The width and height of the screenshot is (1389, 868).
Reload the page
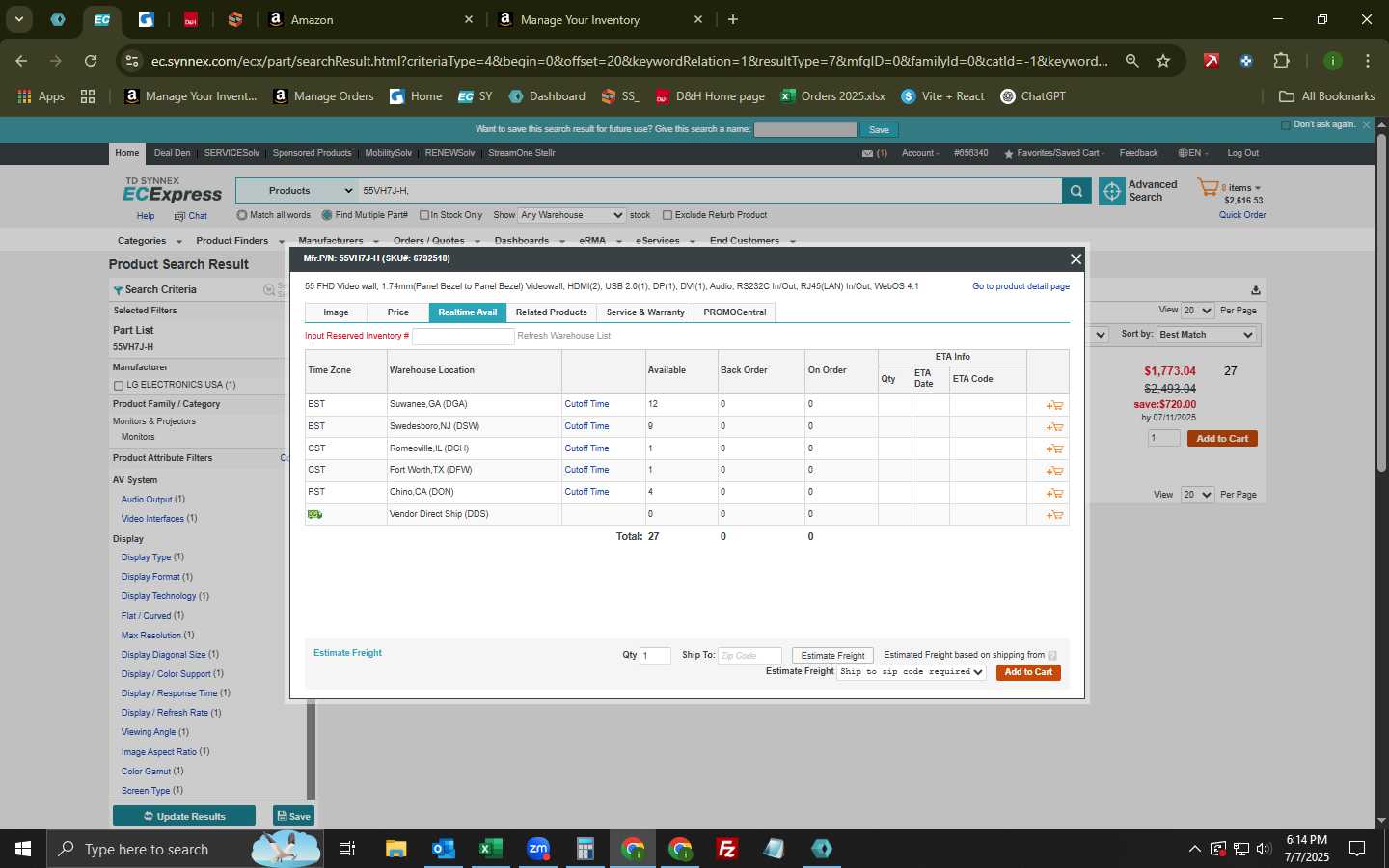click(x=91, y=61)
